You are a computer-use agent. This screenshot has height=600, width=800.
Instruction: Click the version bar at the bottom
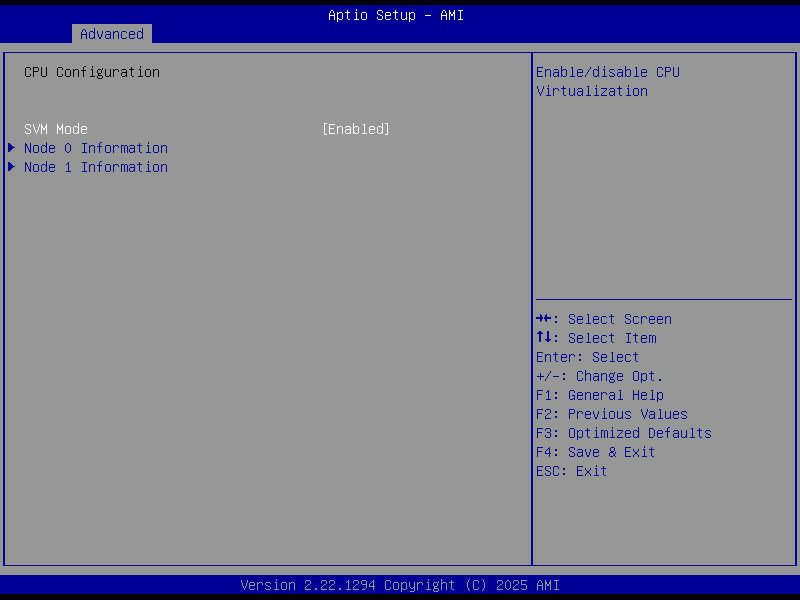tap(400, 585)
